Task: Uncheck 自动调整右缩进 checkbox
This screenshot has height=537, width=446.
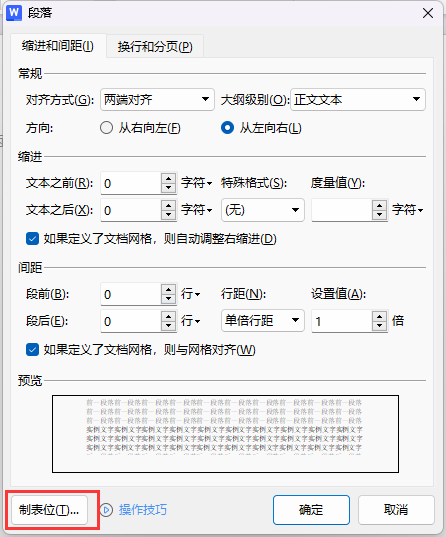Action: (32, 239)
